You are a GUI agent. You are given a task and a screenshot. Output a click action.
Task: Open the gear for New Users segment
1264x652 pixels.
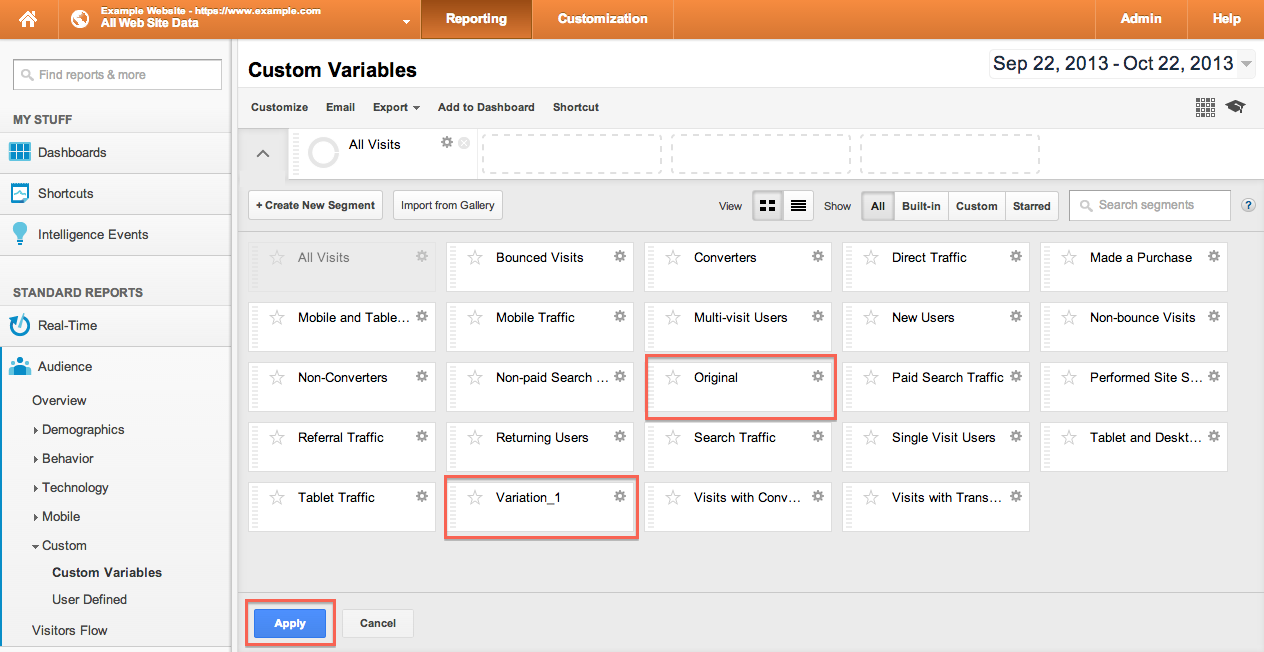1016,317
